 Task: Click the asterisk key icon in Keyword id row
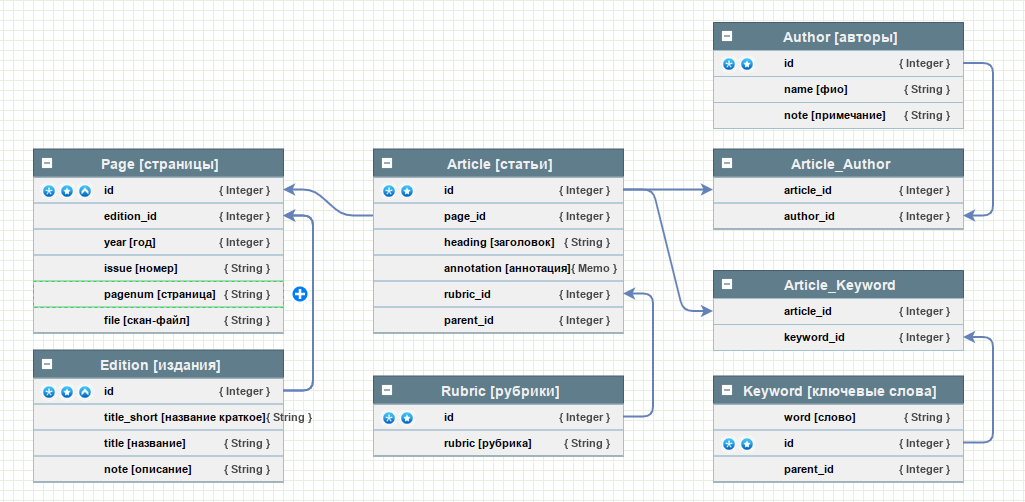tap(729, 444)
